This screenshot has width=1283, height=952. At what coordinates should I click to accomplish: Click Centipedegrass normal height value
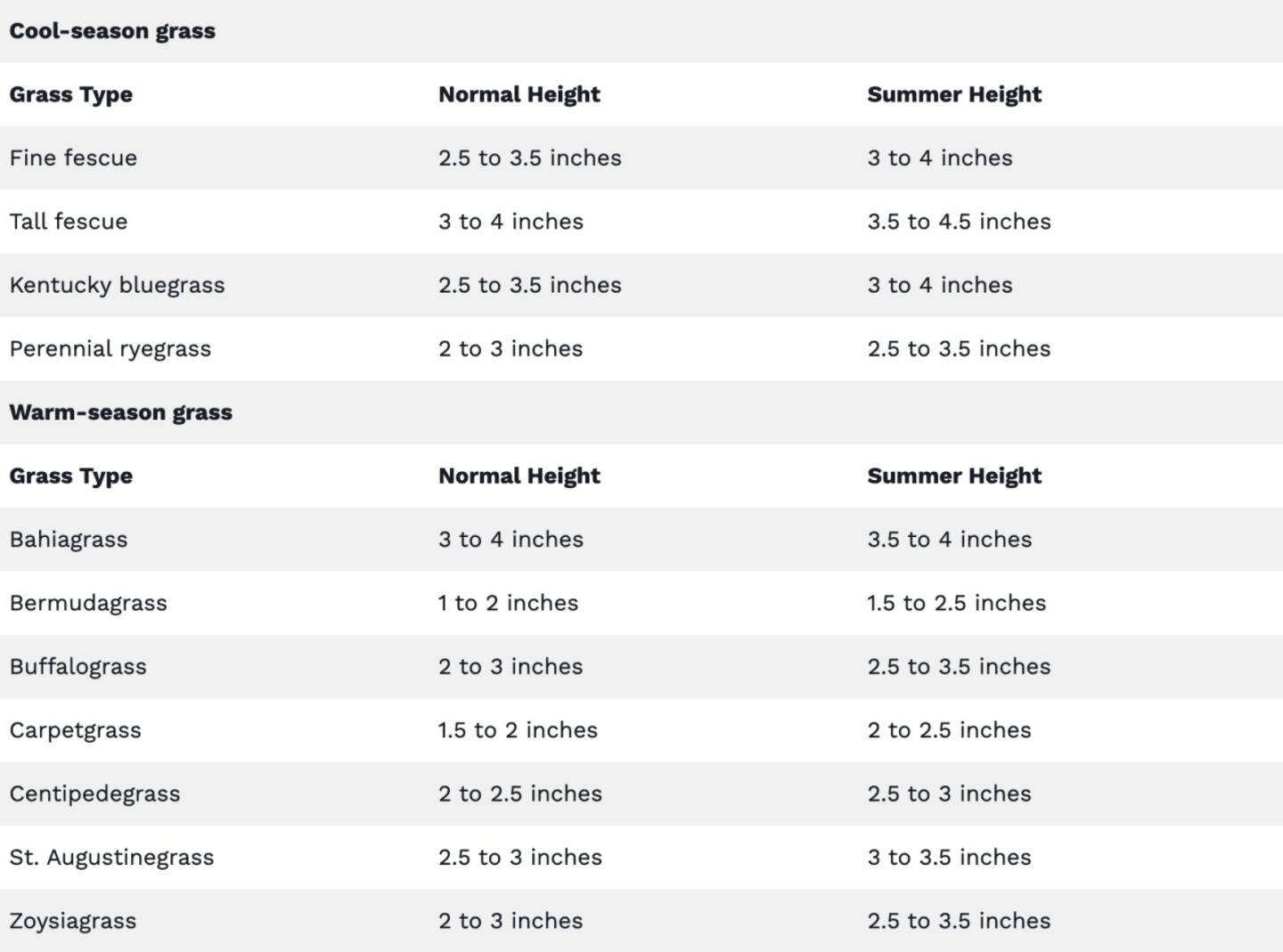click(519, 794)
